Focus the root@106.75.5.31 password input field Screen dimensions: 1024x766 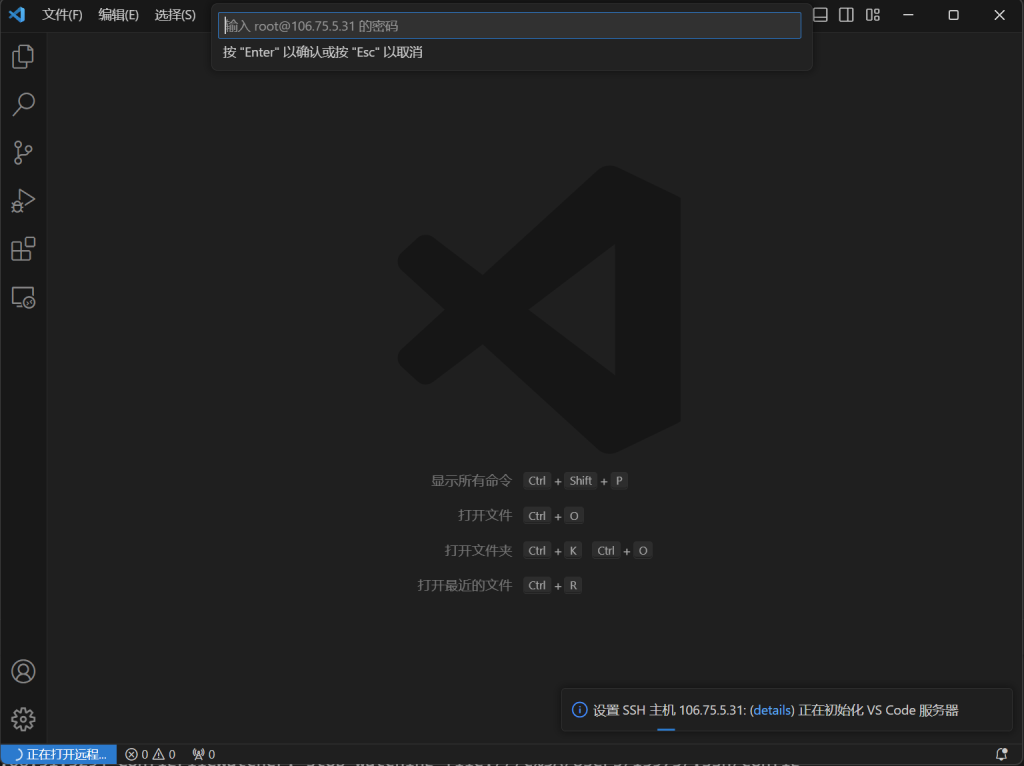pos(509,26)
